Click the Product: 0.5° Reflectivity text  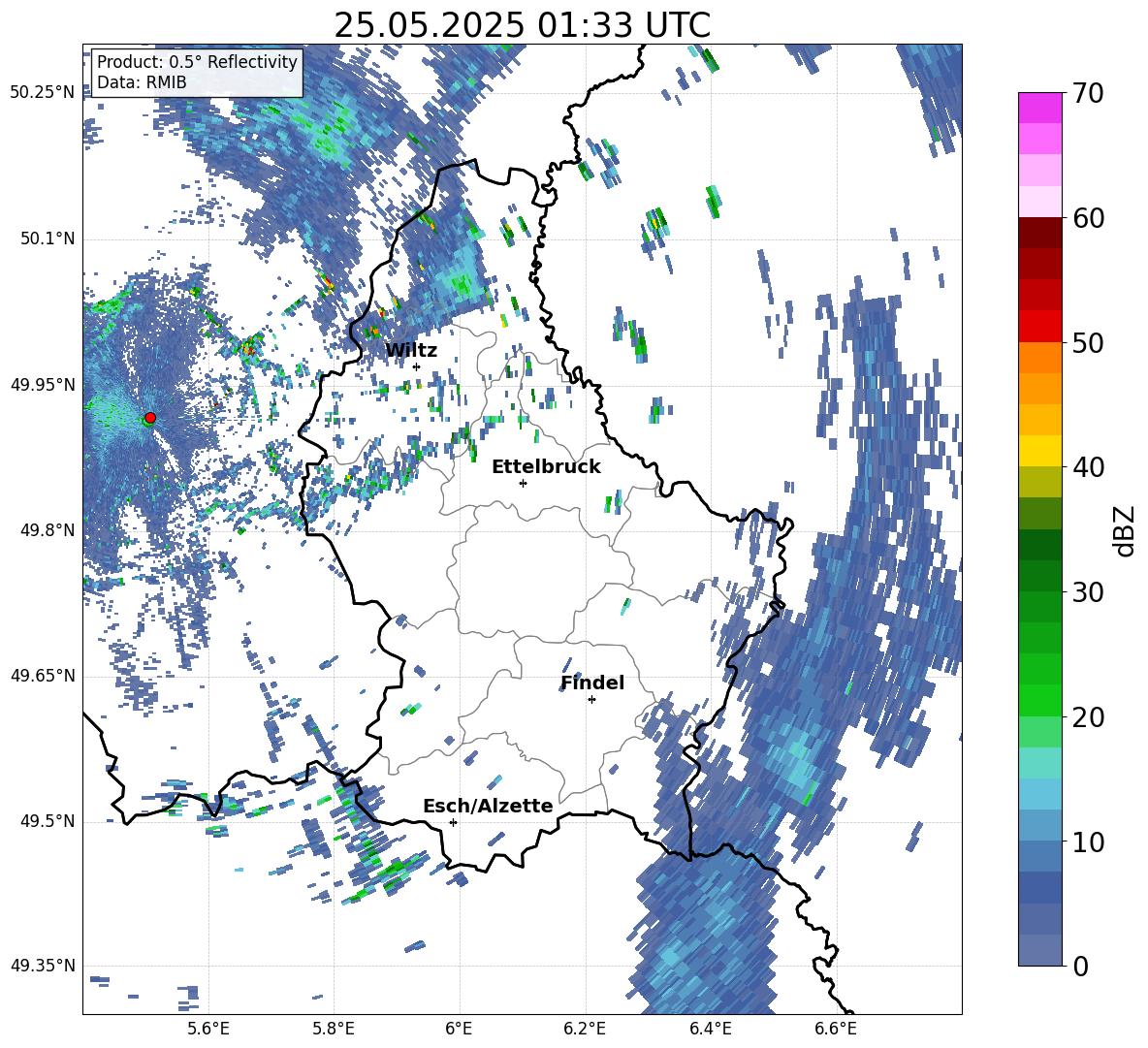click(197, 61)
